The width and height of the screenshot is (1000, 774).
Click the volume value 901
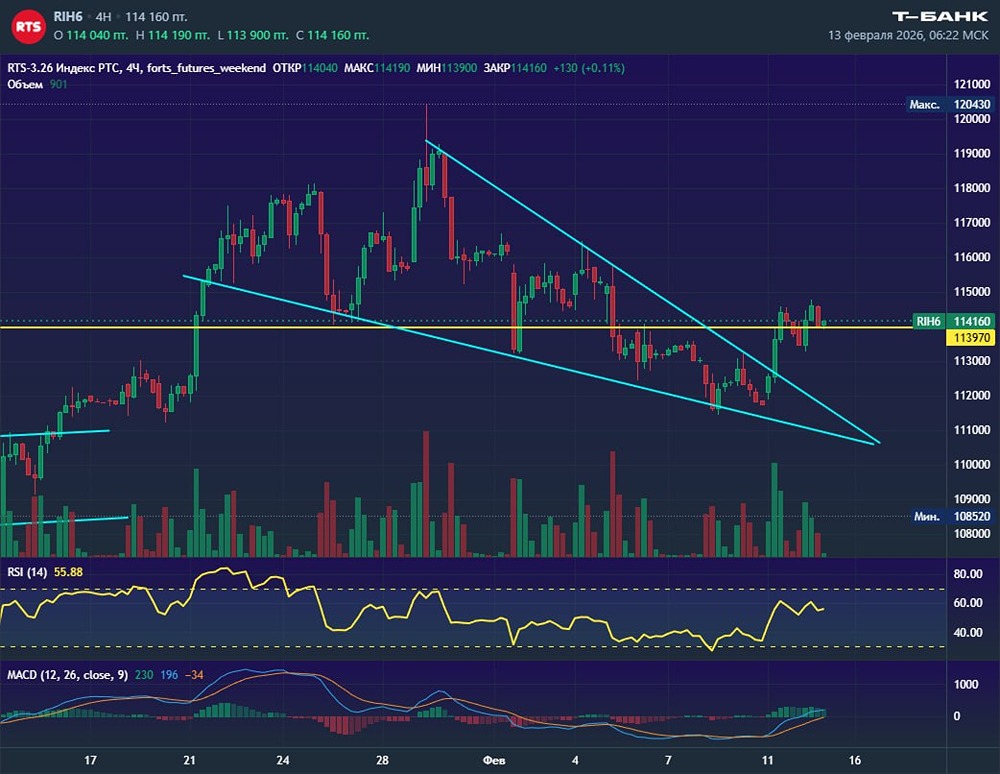pos(59,84)
